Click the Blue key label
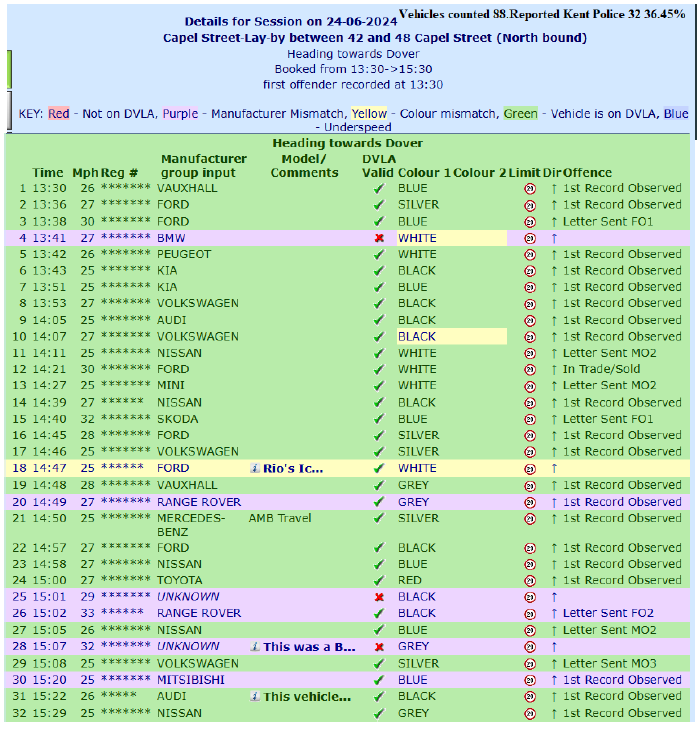Image resolution: width=700 pixels, height=734 pixels. tap(676, 114)
